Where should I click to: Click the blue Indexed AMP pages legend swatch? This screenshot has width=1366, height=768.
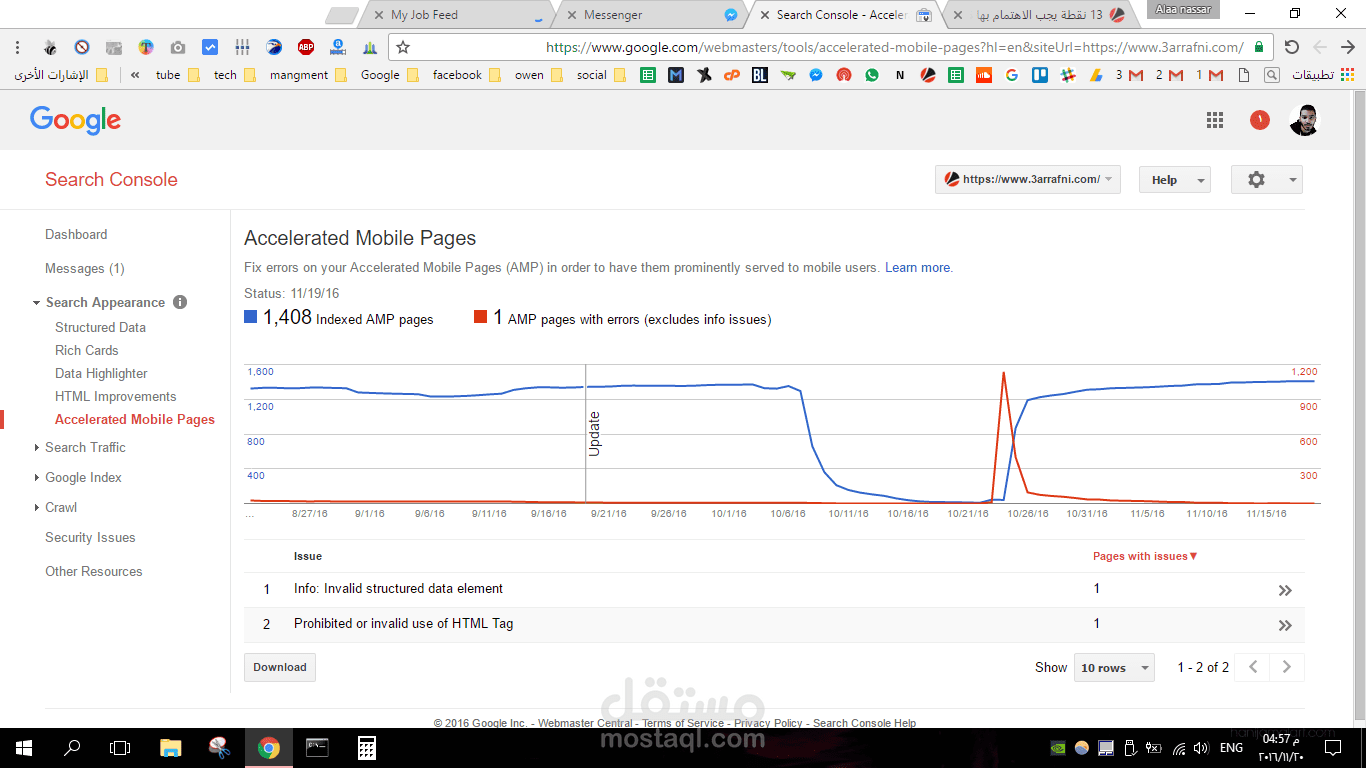click(251, 317)
